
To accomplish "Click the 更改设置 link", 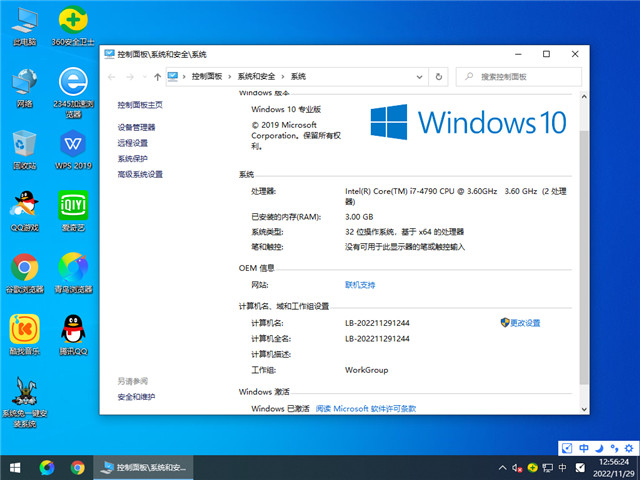I will coord(524,323).
